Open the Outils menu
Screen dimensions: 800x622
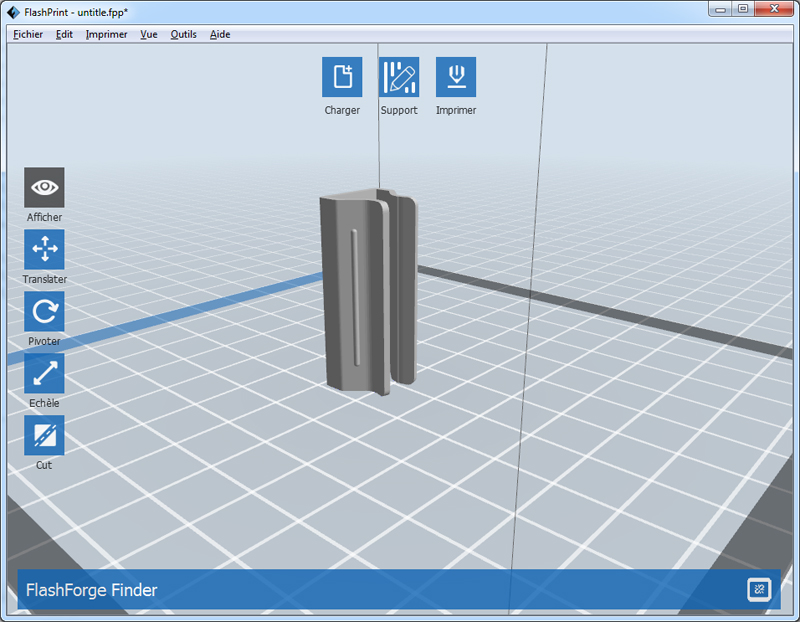click(184, 34)
